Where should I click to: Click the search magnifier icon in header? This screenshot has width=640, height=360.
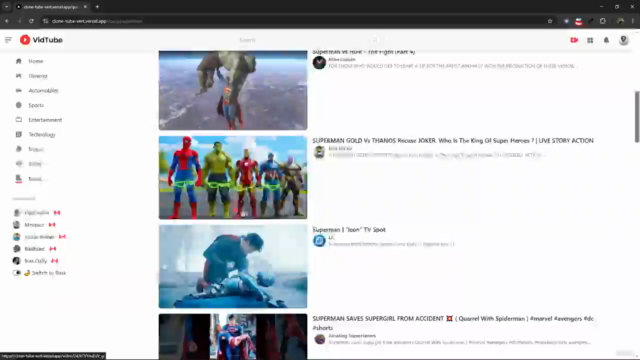click(374, 40)
